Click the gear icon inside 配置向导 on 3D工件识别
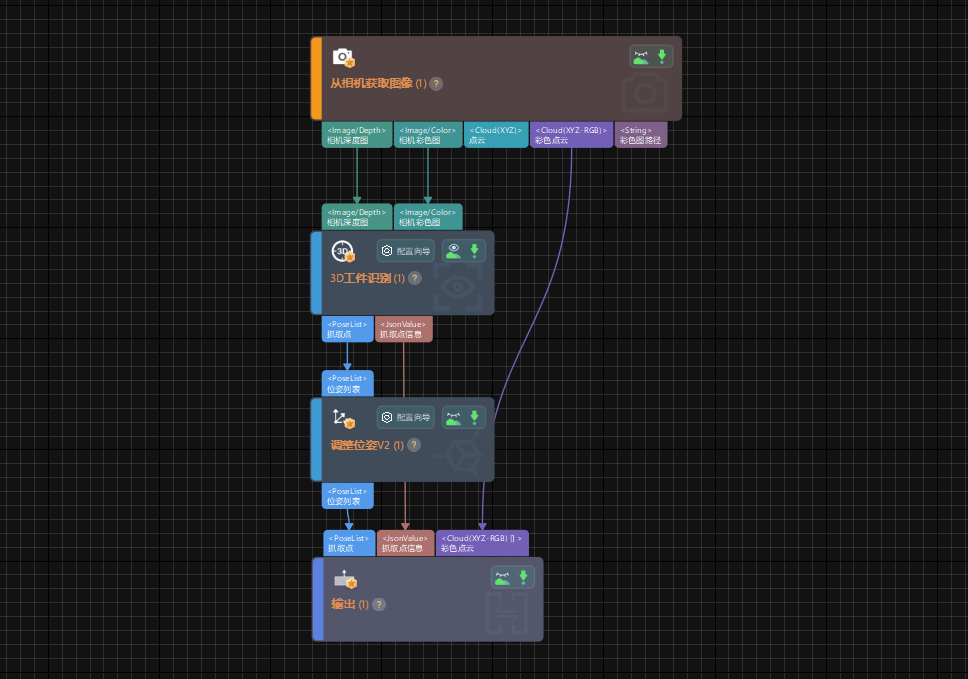The width and height of the screenshot is (968, 679). click(386, 250)
